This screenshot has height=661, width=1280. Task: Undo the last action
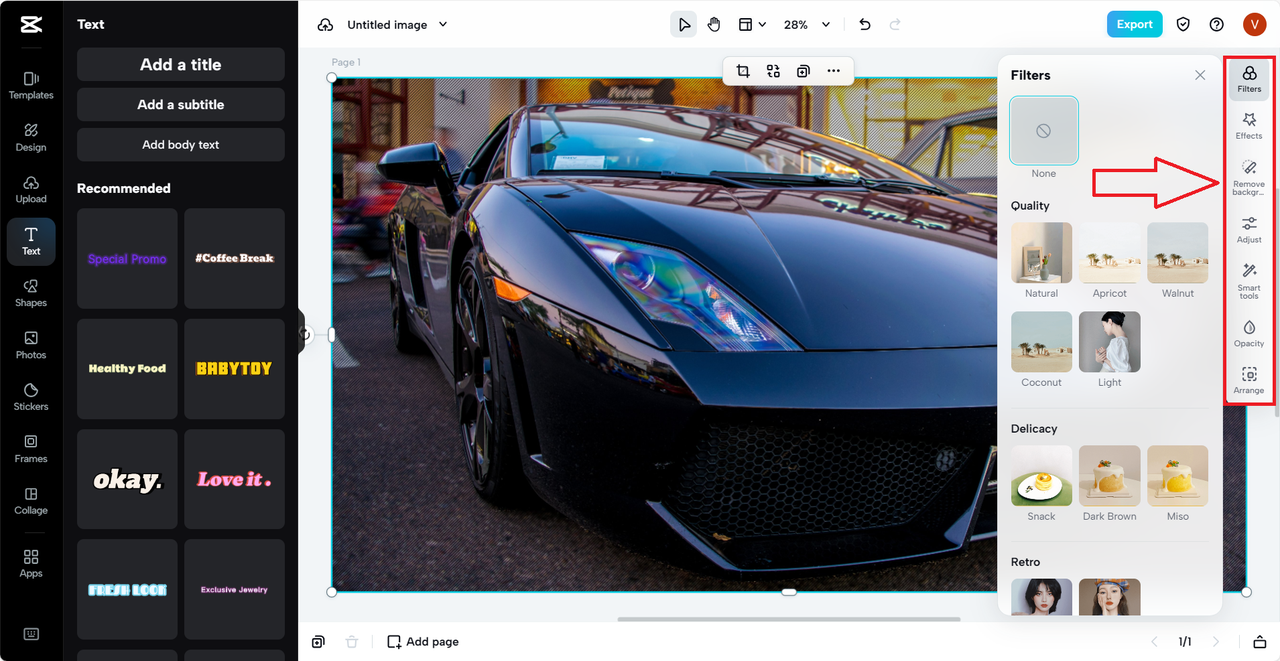pos(865,25)
